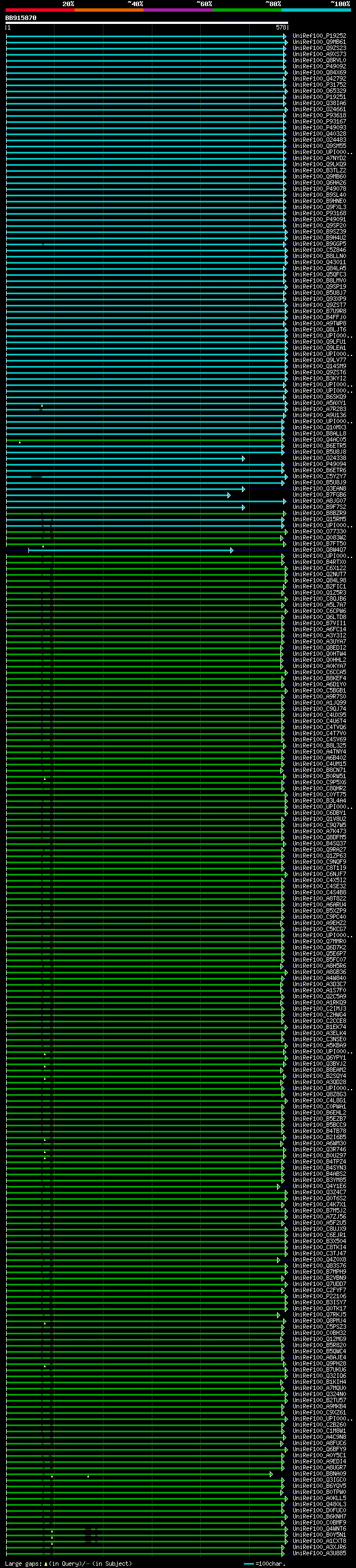Click the cyan ~100% identity legend segment

(316, 10)
